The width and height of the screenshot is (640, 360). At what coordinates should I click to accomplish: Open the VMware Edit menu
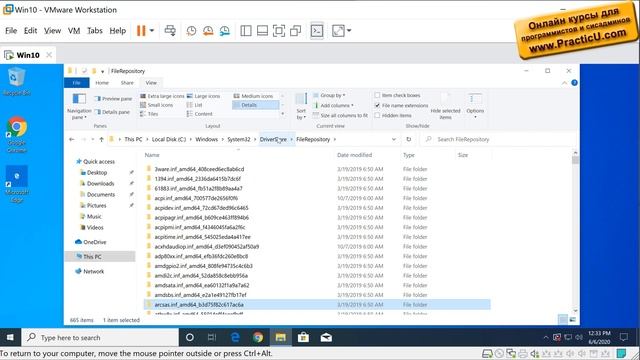click(x=30, y=31)
